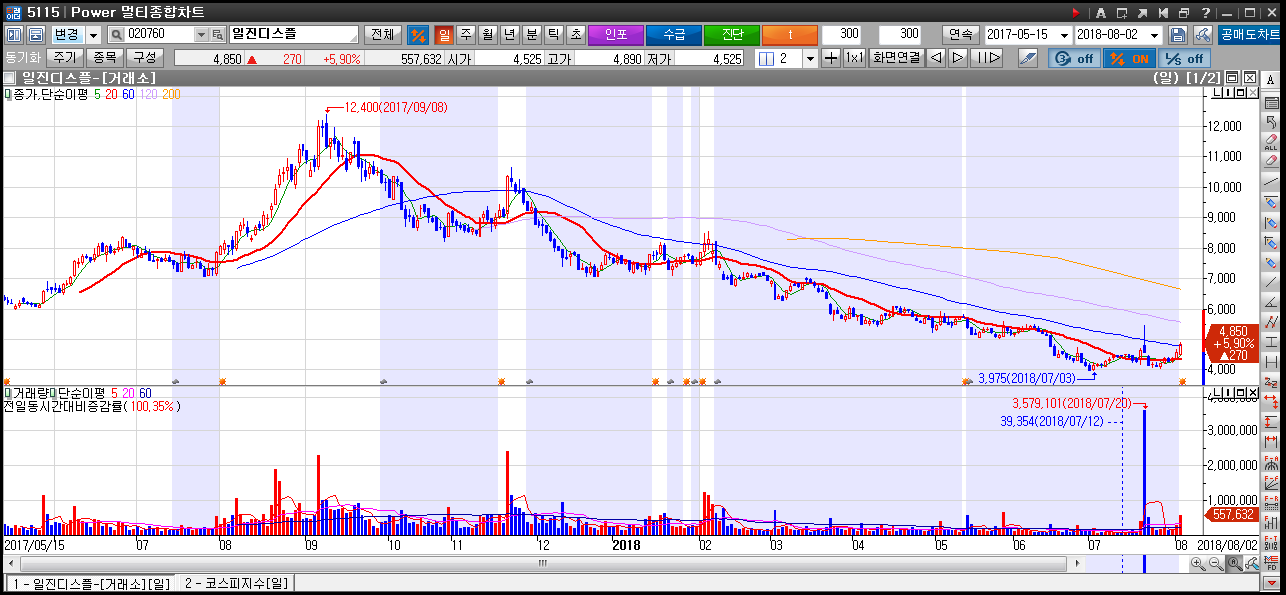Screen dimensions: 1286x595
Task: Zoom in the chart with magnifier plus
Action: point(1198,565)
